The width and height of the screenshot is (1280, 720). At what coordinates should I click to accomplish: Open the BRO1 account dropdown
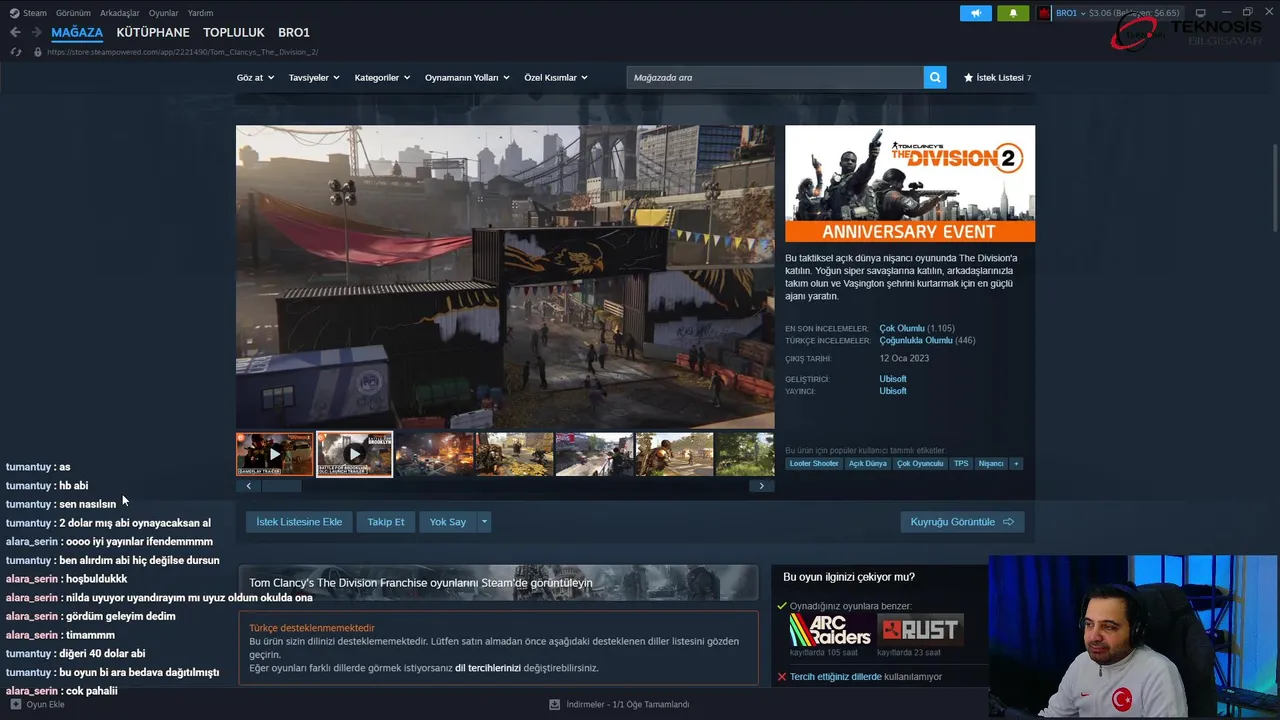point(1070,13)
